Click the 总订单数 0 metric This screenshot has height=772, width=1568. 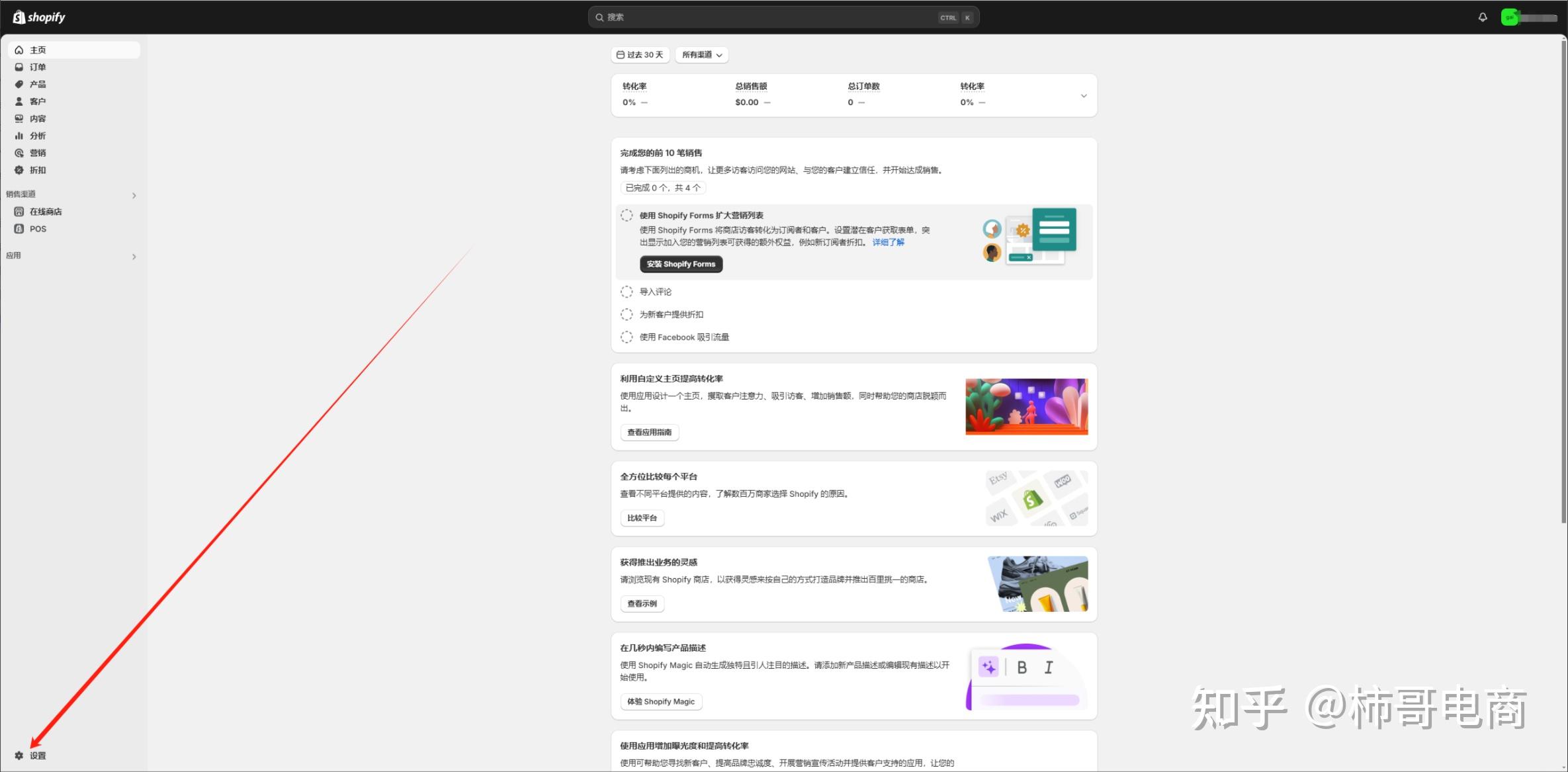tap(863, 95)
